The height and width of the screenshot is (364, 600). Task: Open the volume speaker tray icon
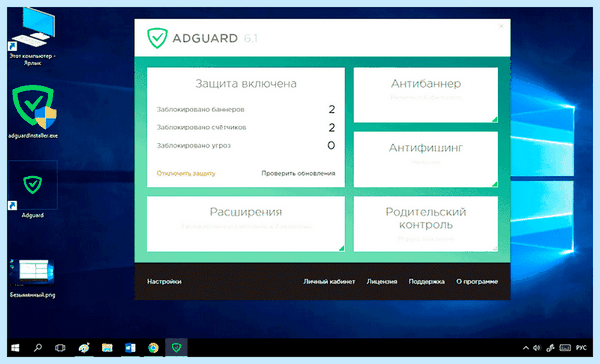click(537, 348)
